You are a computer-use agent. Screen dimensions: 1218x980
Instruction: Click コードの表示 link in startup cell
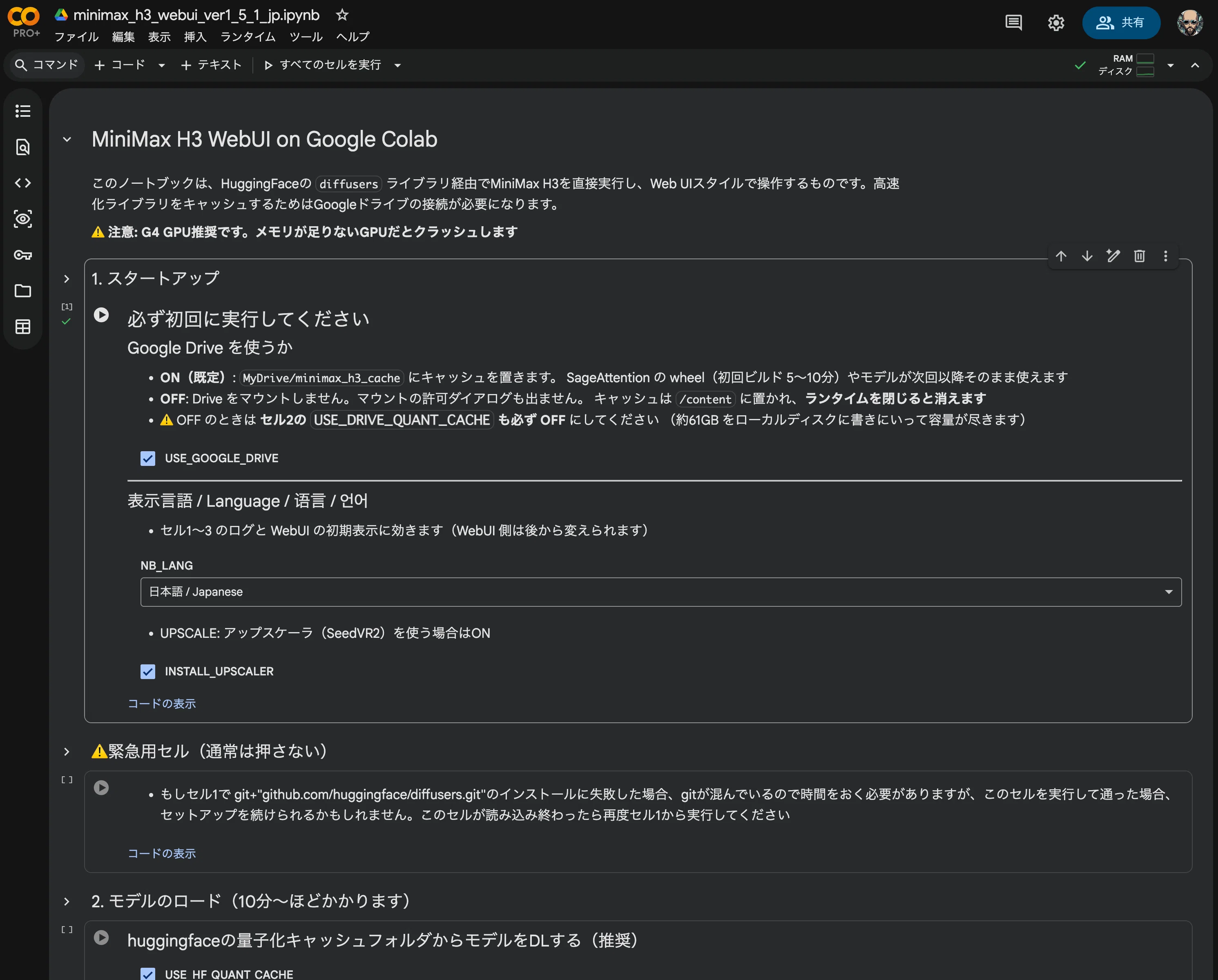click(x=162, y=703)
